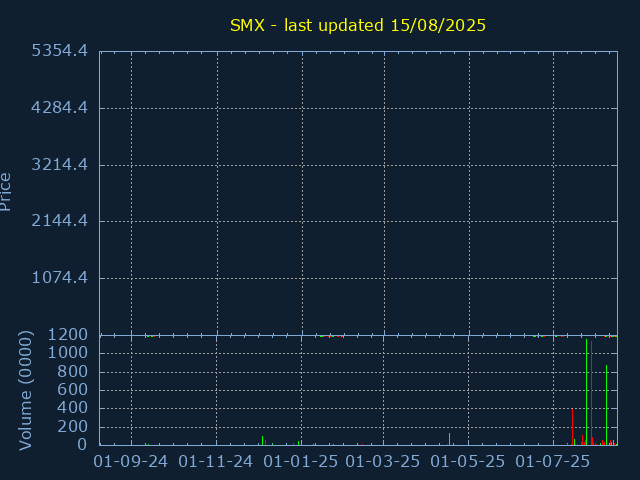Click the chart title SMX - last updated 15/08/2025
Viewport: 640px width, 480px height.
tap(358, 26)
